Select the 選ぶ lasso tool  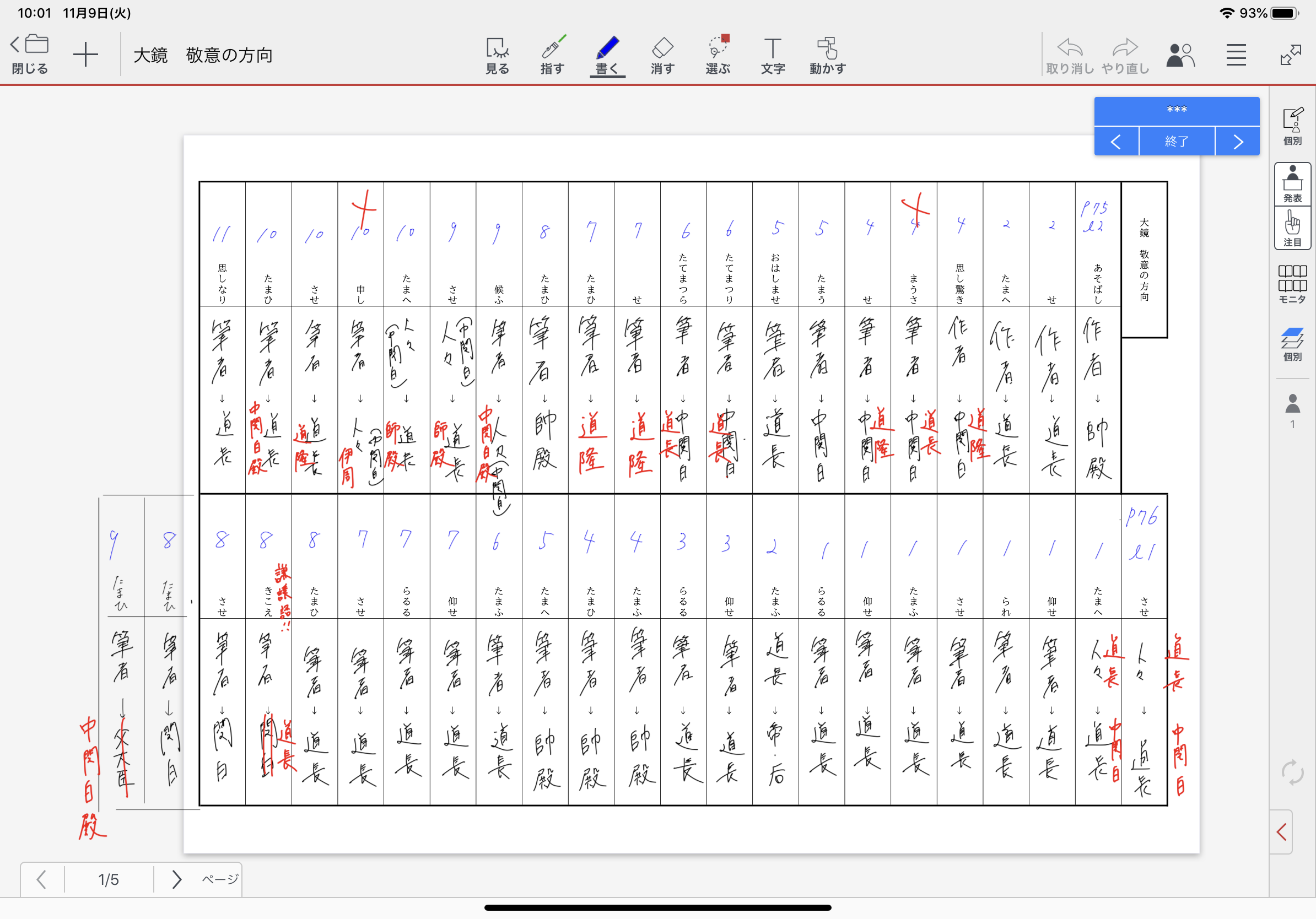(718, 55)
